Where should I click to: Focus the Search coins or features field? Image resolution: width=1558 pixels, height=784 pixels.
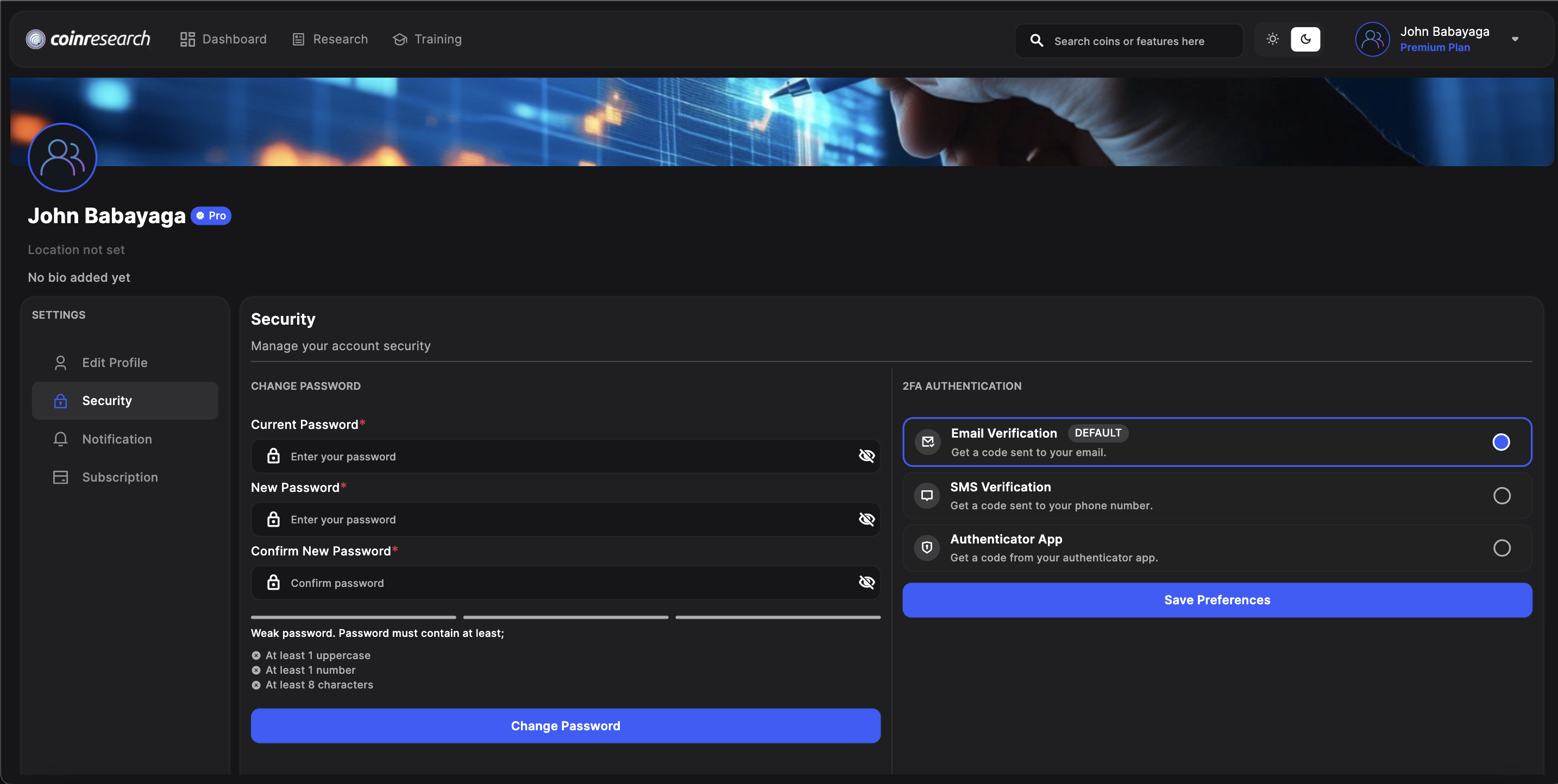click(x=1129, y=41)
